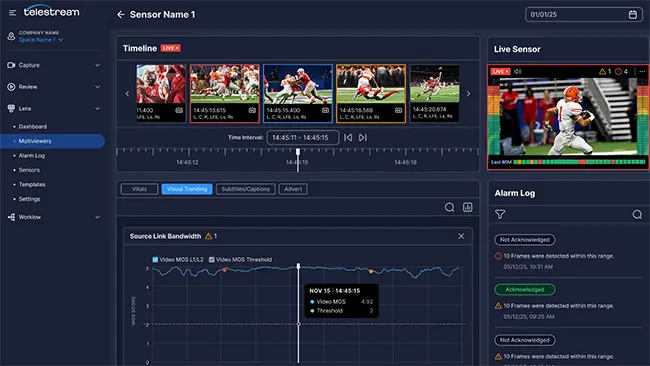Go back using the arrow beside Sensor Name 1

(x=121, y=15)
